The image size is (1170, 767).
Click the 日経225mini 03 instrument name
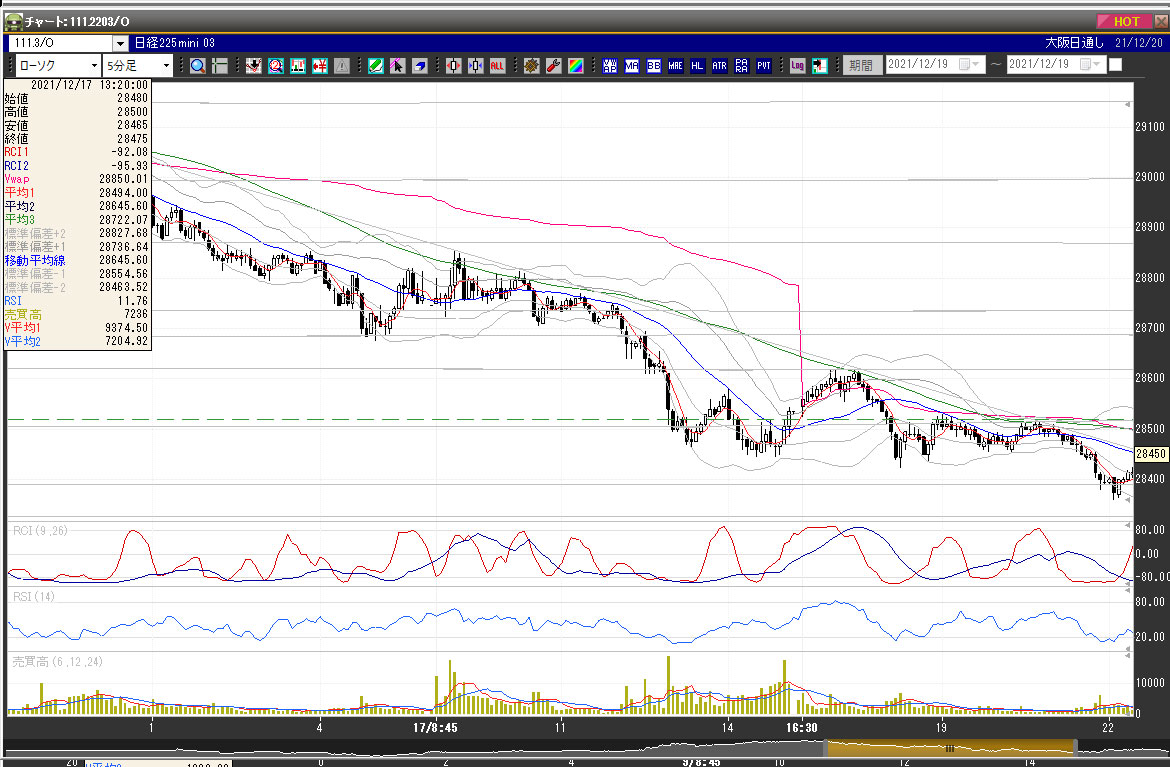175,43
